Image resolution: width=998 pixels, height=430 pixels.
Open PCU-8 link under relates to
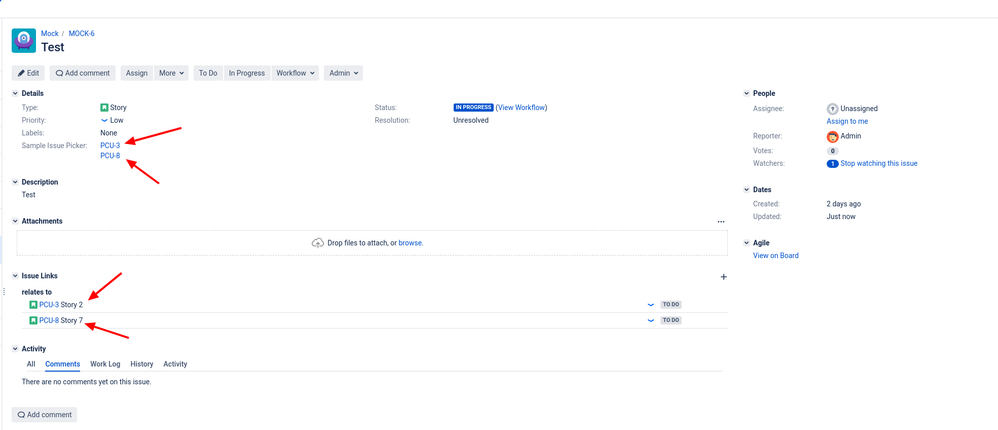coord(49,320)
